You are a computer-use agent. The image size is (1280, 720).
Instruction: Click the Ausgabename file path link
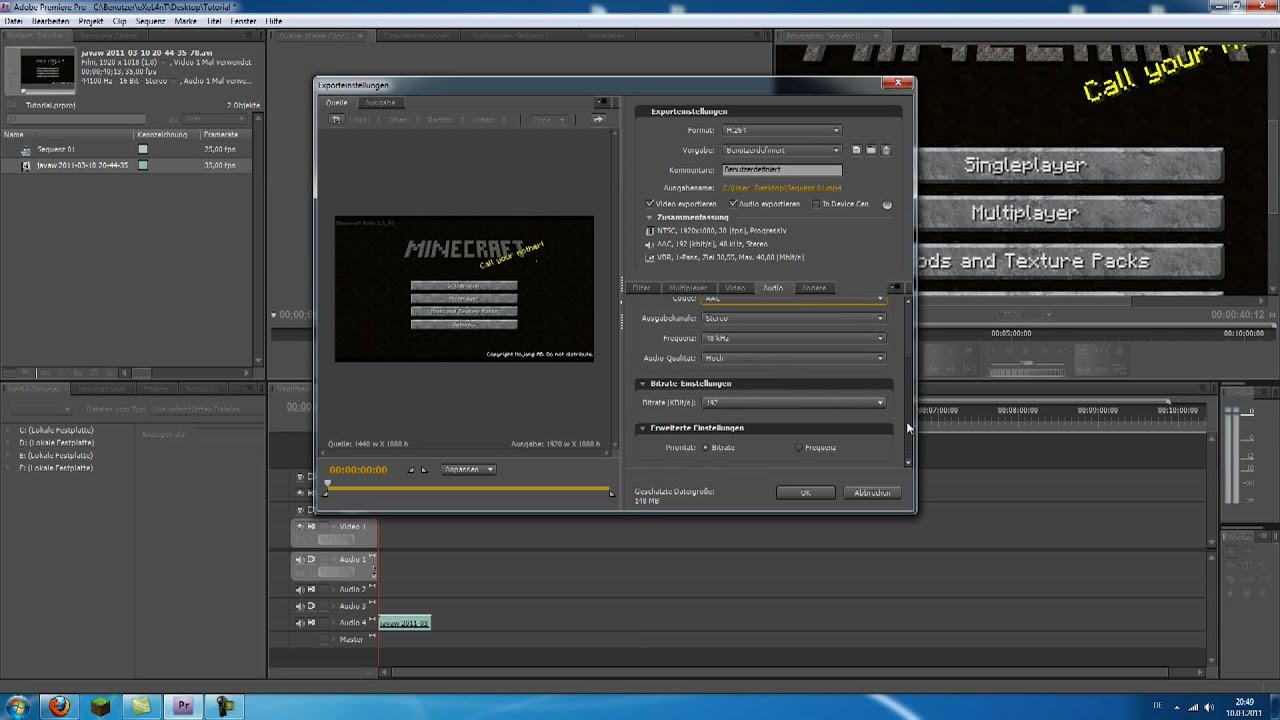click(782, 188)
